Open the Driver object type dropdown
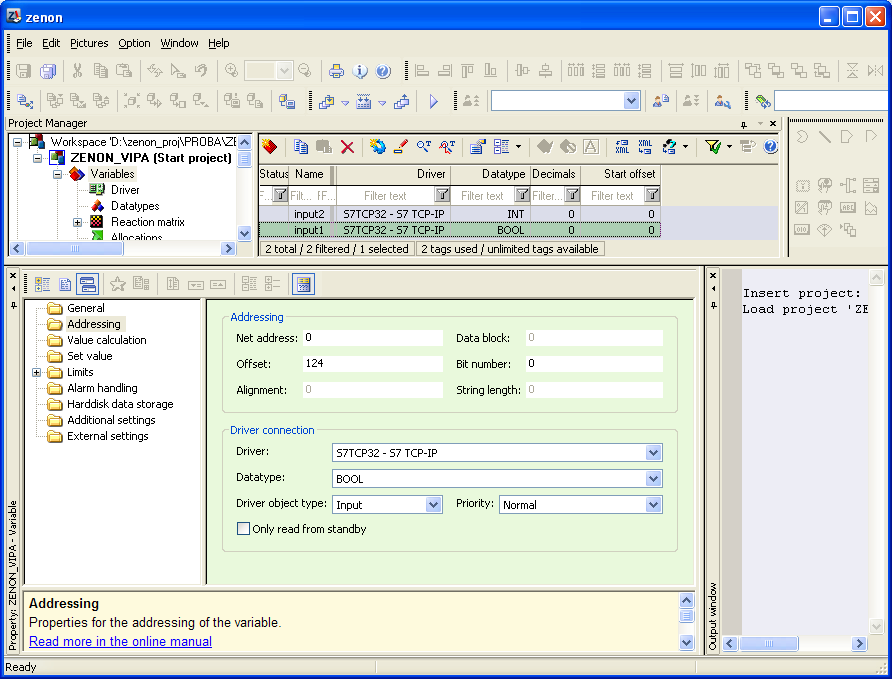Image resolution: width=892 pixels, height=679 pixels. click(433, 505)
